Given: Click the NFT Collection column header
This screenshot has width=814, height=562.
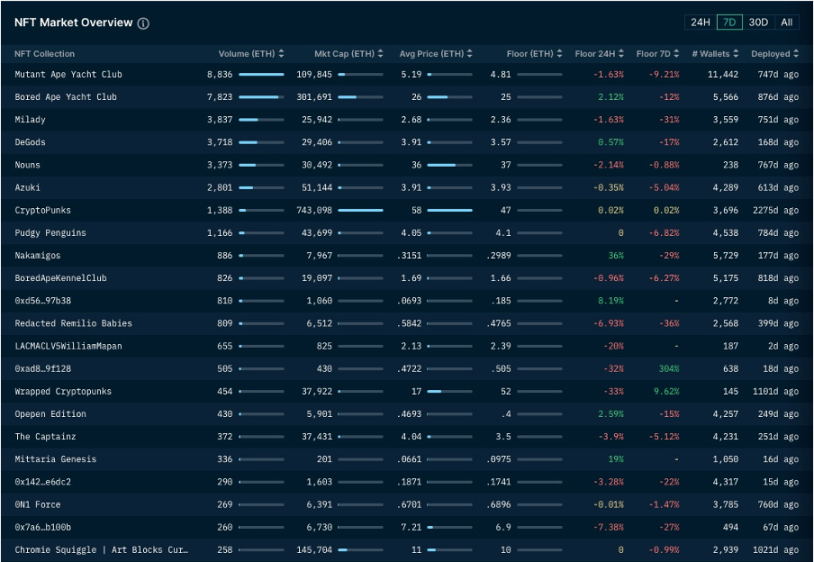Looking at the screenshot, I should click(45, 54).
